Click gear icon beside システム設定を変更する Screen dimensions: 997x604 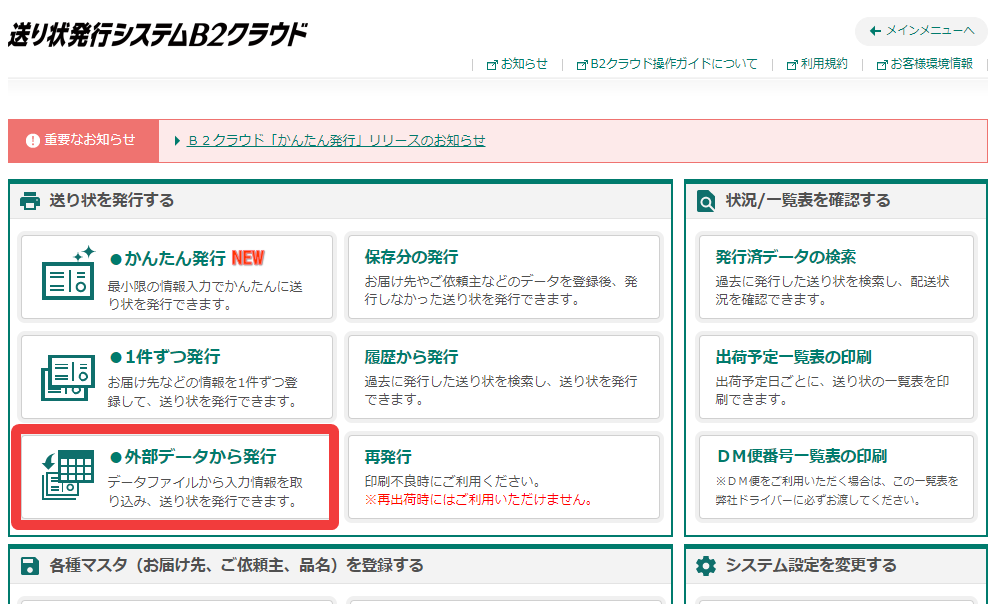pos(706,566)
